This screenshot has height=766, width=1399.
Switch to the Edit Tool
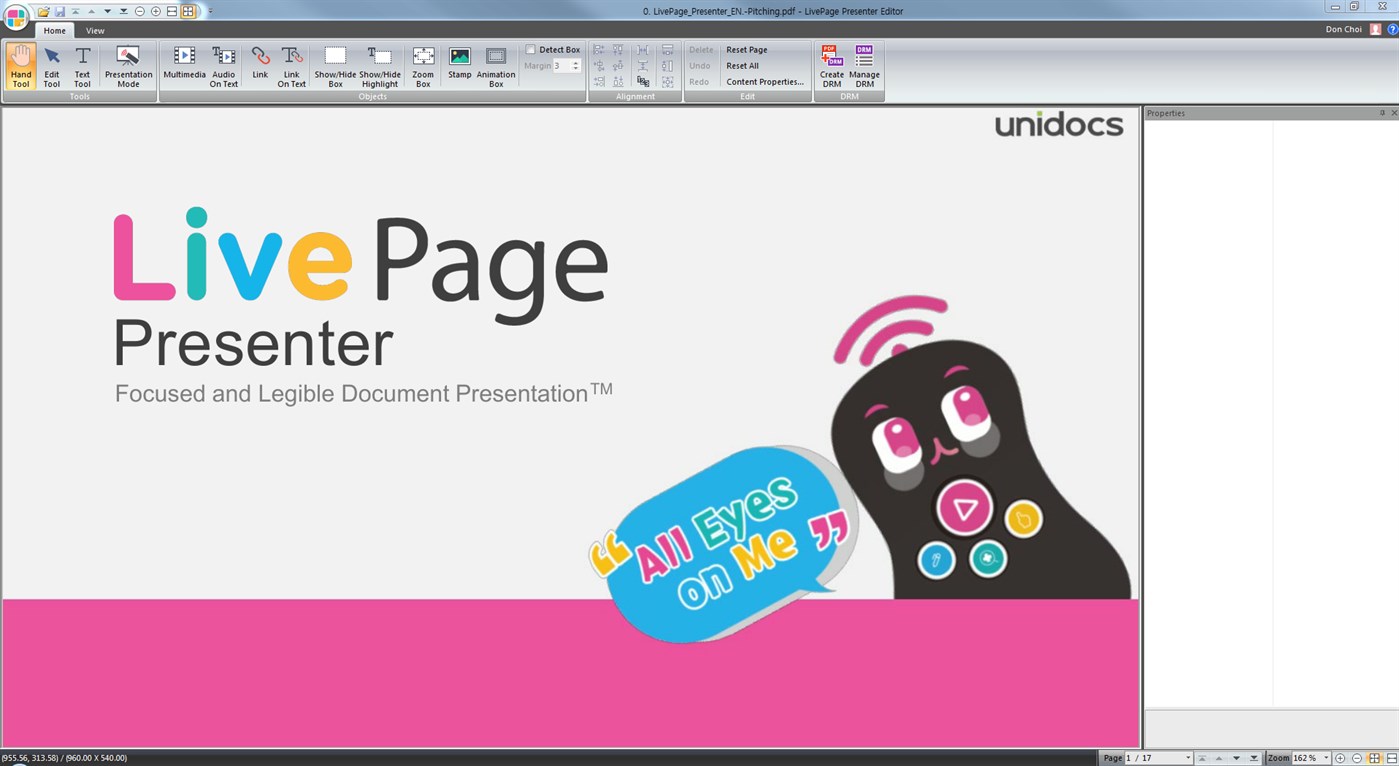point(51,66)
